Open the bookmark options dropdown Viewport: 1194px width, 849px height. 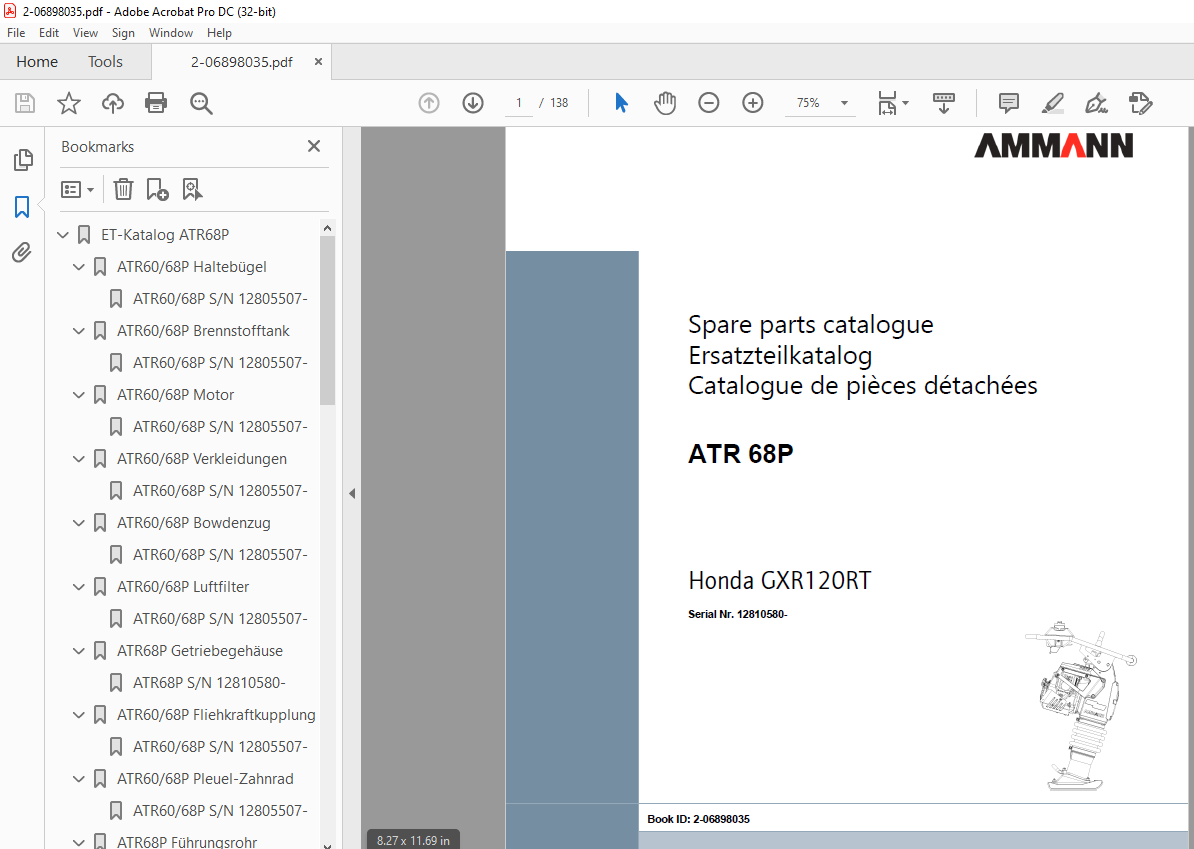point(77,189)
